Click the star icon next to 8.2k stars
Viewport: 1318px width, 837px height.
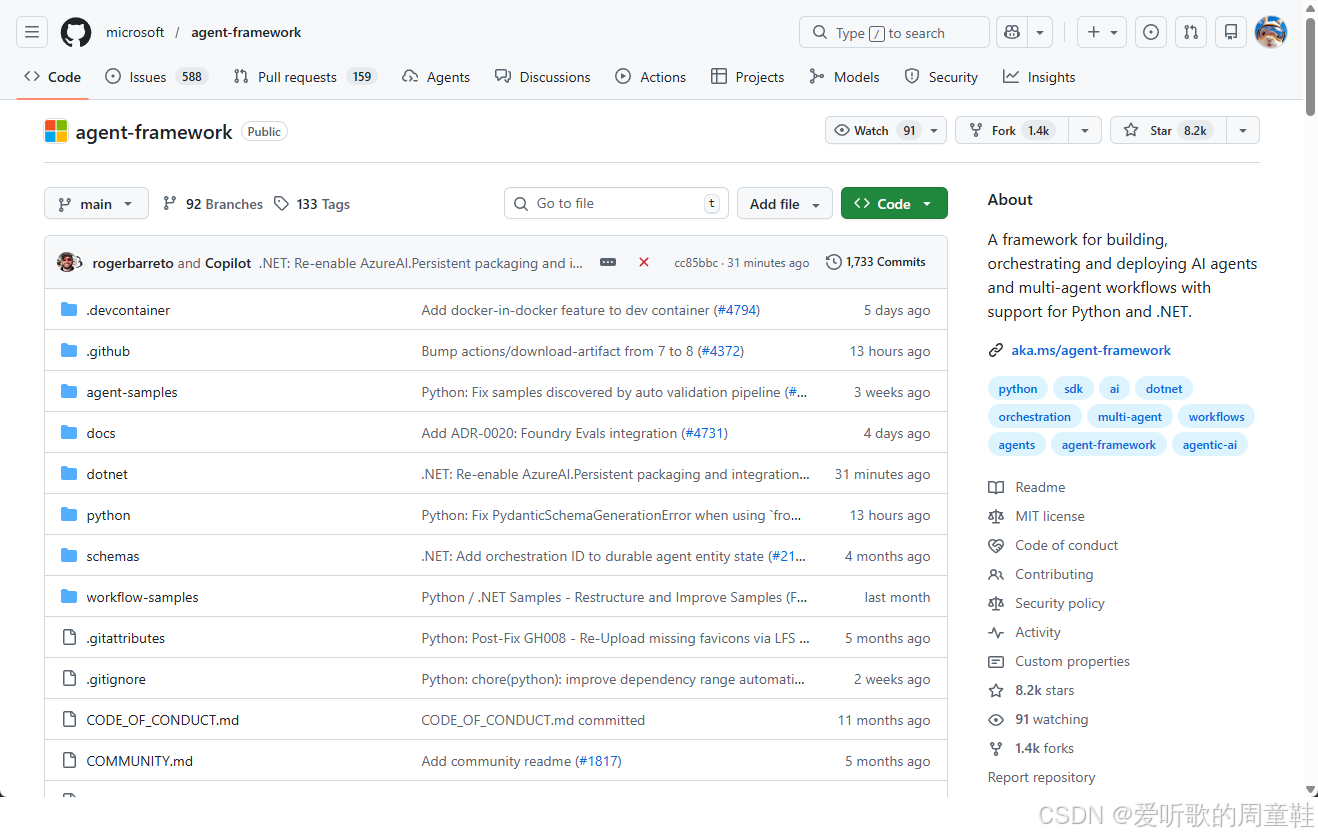tap(996, 690)
